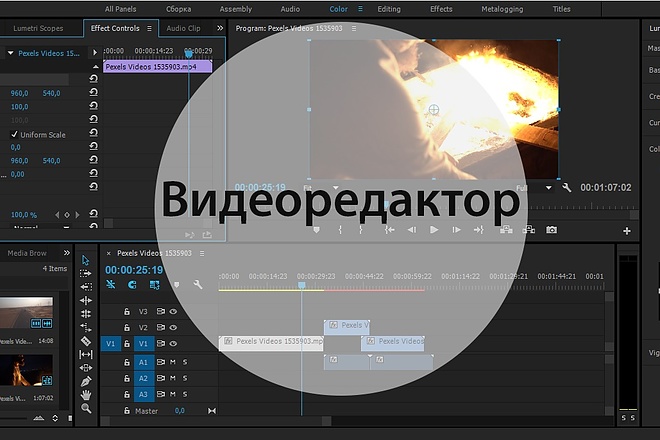Toggle V2 track output eye

[173, 328]
